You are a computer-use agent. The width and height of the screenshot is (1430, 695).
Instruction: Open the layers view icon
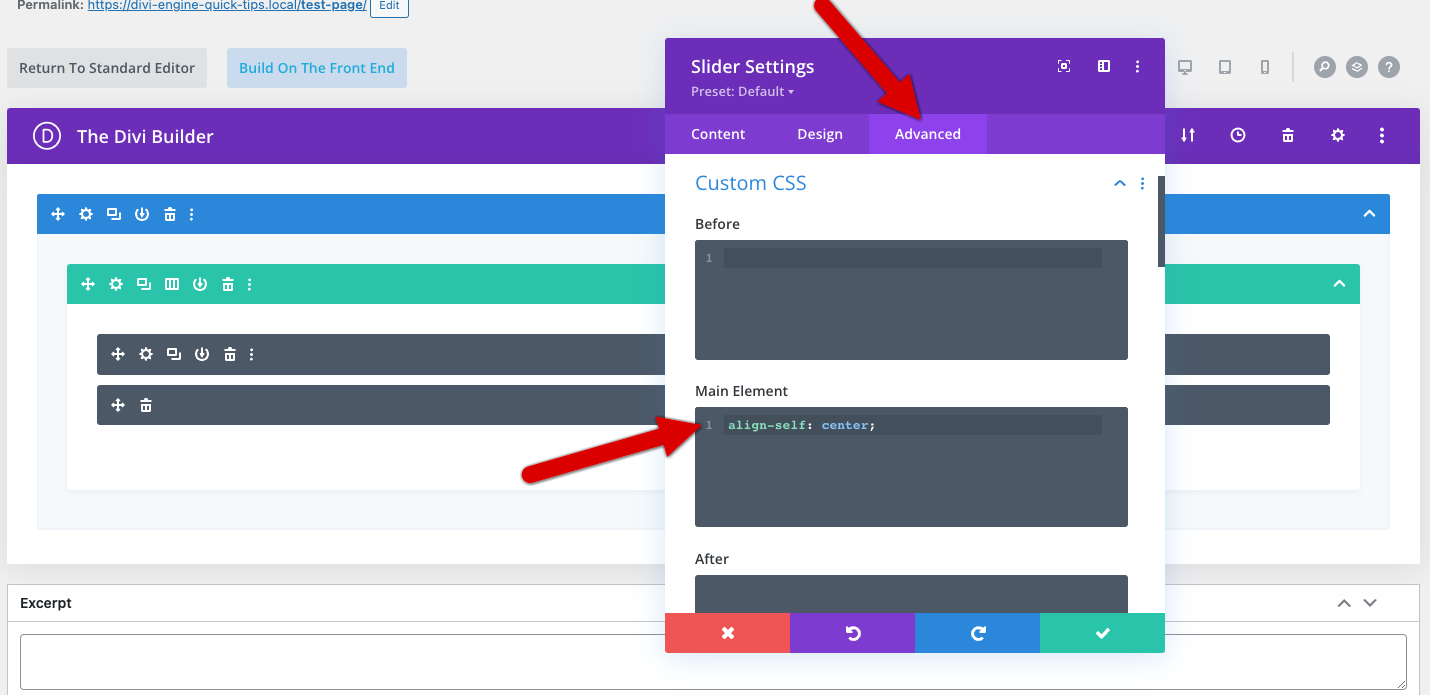click(1356, 67)
